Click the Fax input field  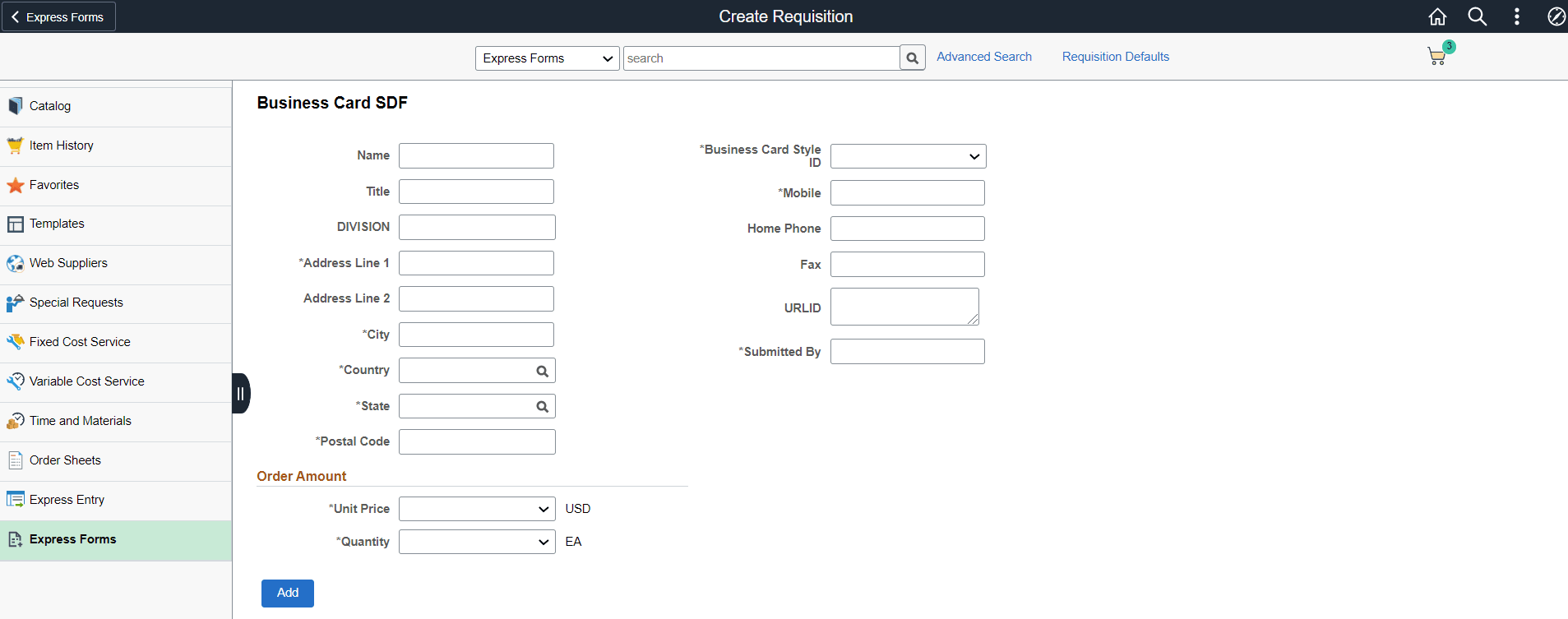(x=908, y=265)
